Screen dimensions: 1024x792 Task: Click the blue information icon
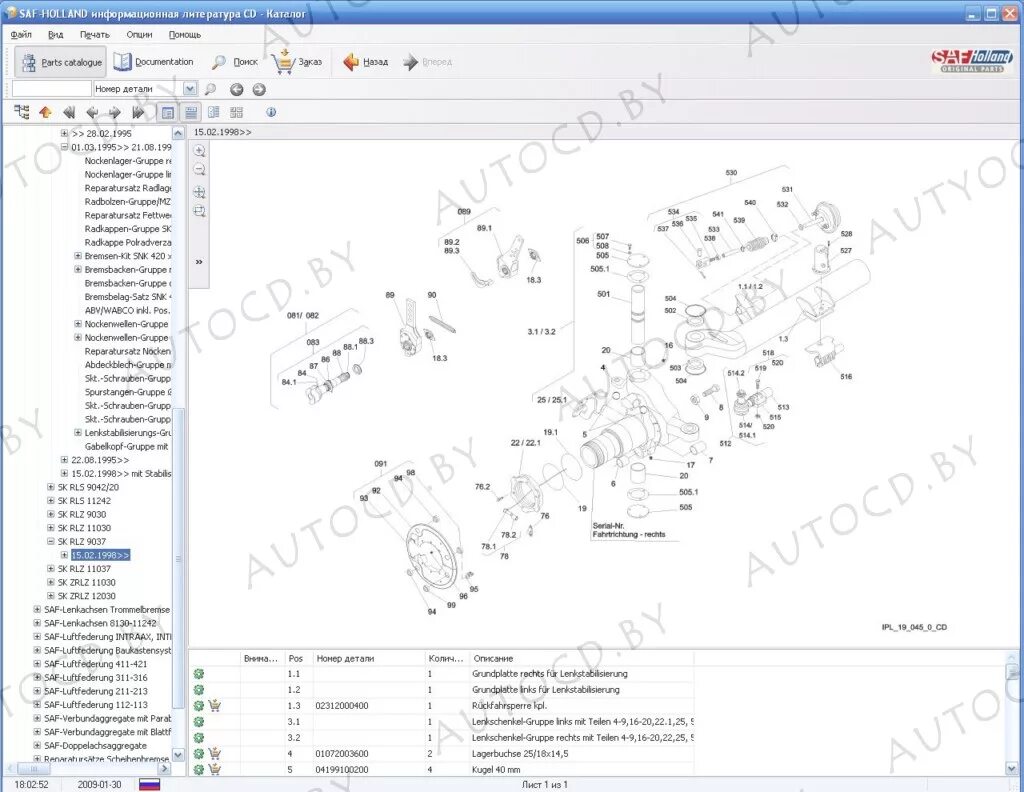tap(271, 112)
